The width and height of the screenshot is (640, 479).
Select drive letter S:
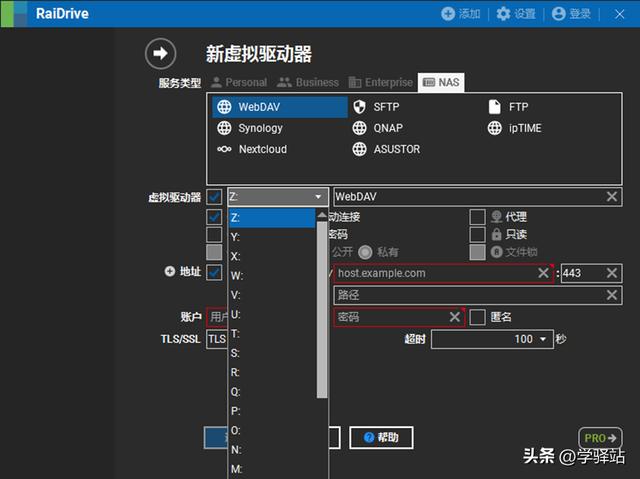tap(271, 353)
